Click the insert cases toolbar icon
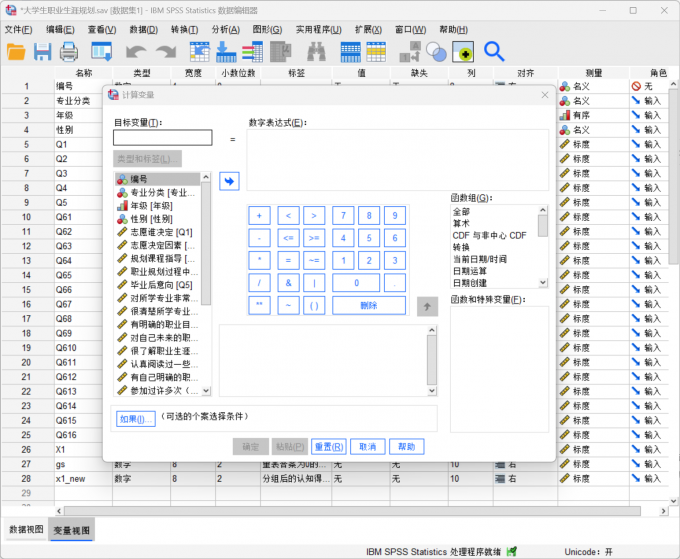The height and width of the screenshot is (559, 680). [350, 52]
